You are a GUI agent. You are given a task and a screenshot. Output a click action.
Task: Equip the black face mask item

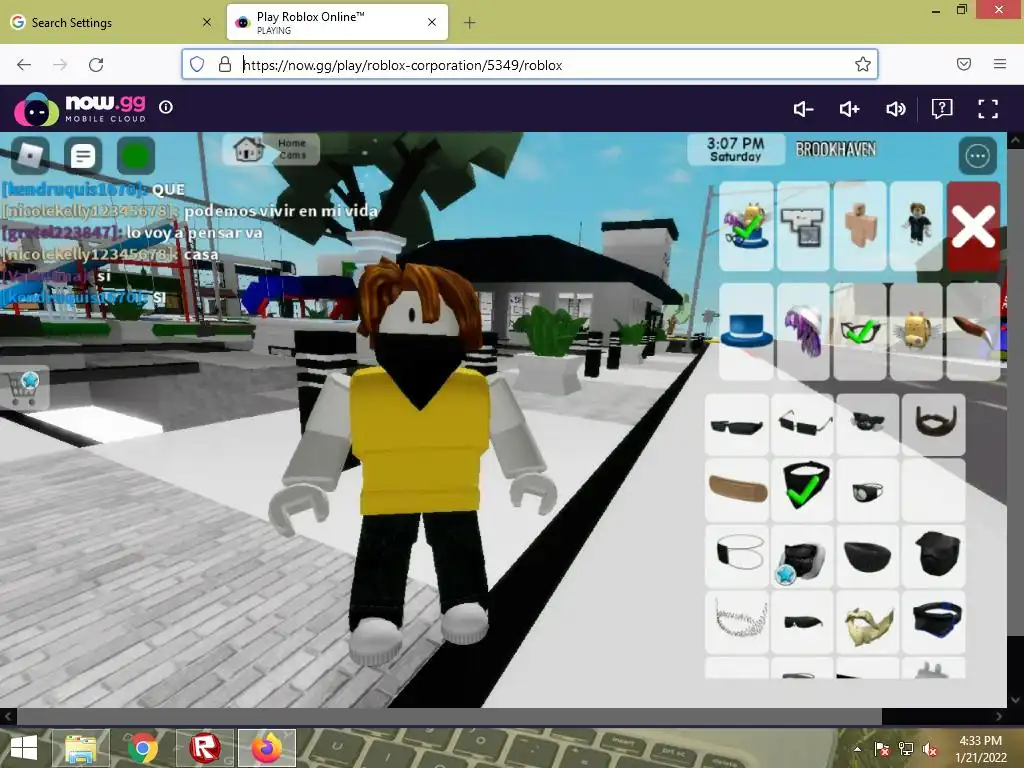(x=934, y=556)
